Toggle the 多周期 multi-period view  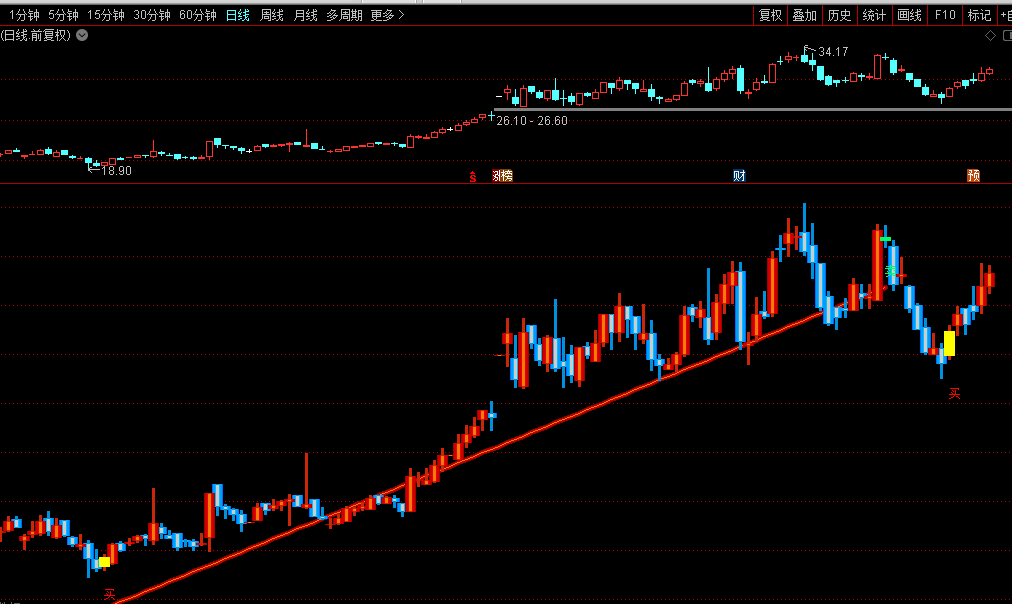pos(345,15)
